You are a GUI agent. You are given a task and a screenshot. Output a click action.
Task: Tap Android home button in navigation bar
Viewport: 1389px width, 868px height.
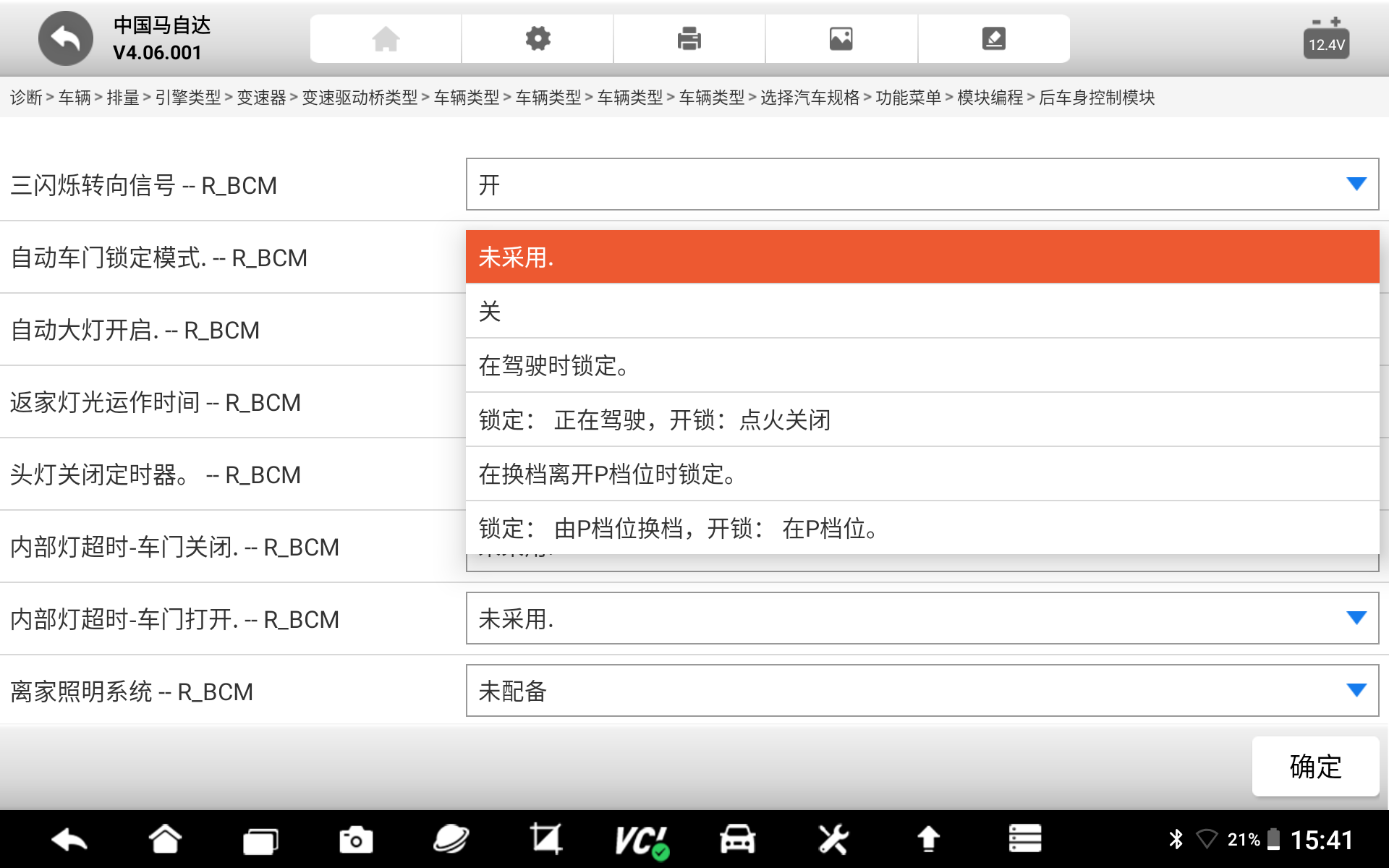(x=165, y=841)
